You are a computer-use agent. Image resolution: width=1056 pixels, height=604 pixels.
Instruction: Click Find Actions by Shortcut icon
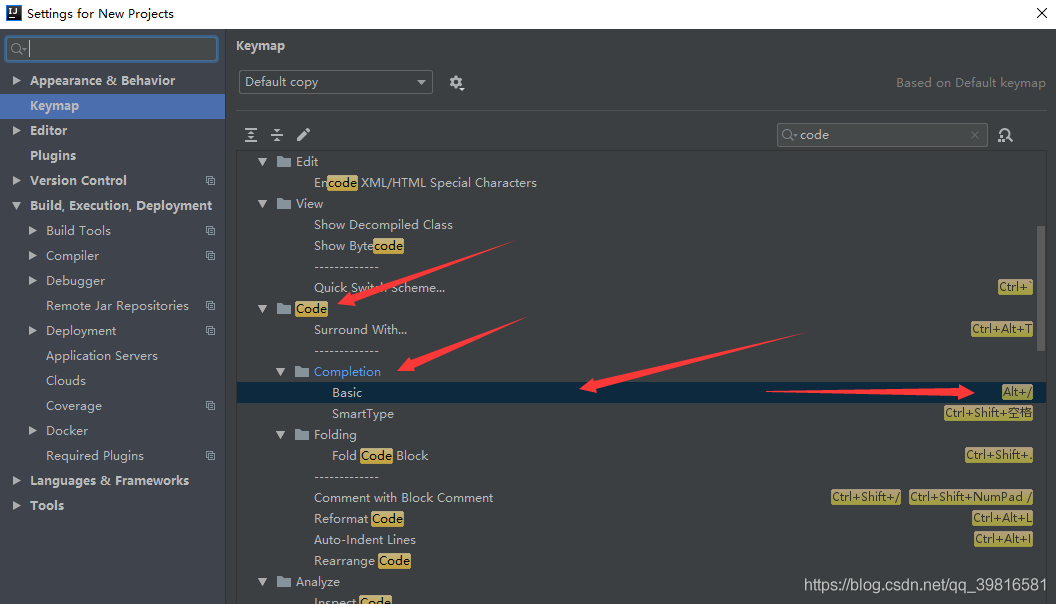pyautogui.click(x=1005, y=135)
